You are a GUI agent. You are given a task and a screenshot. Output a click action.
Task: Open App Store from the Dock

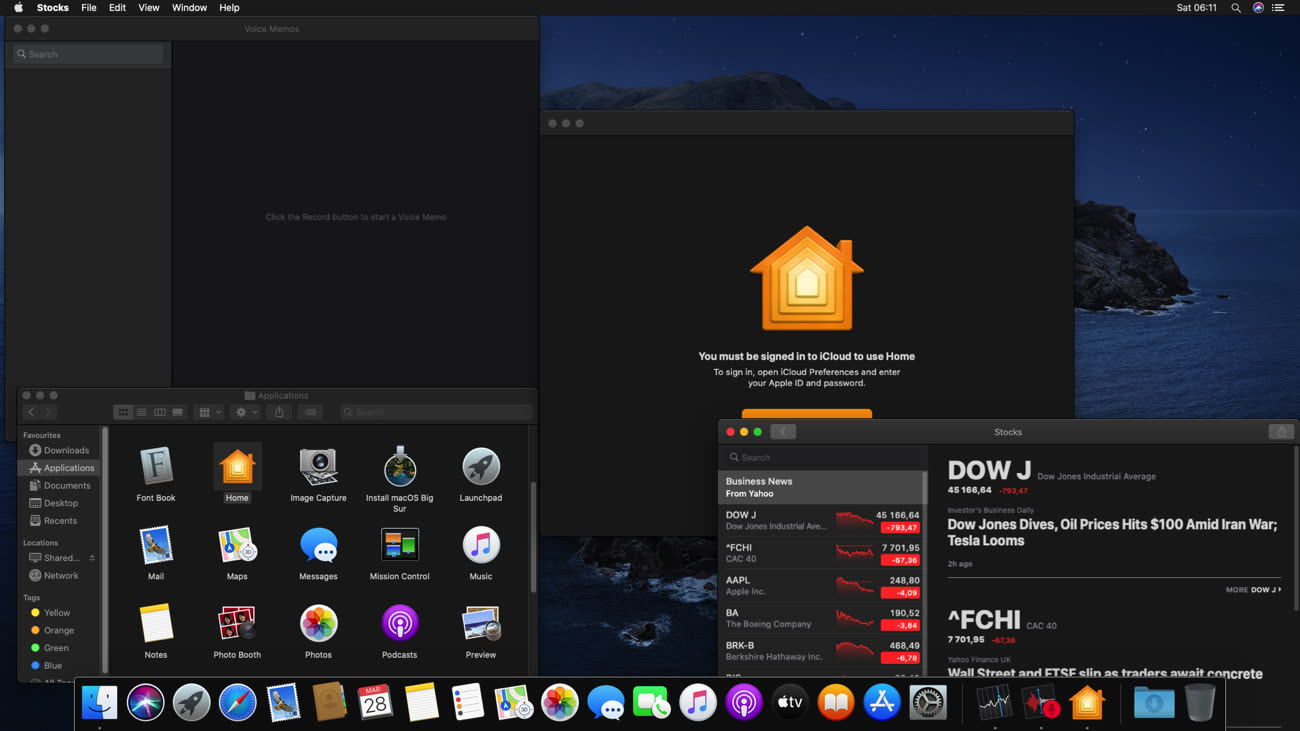point(881,703)
